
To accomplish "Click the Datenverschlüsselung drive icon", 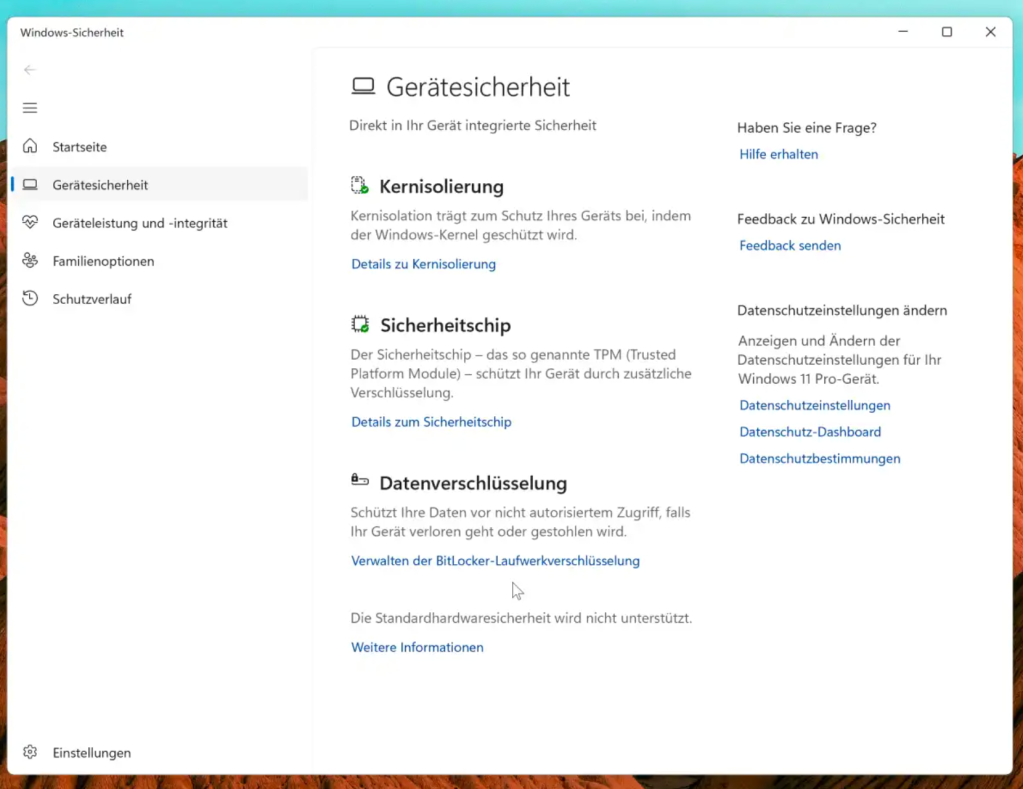I will pos(360,481).
